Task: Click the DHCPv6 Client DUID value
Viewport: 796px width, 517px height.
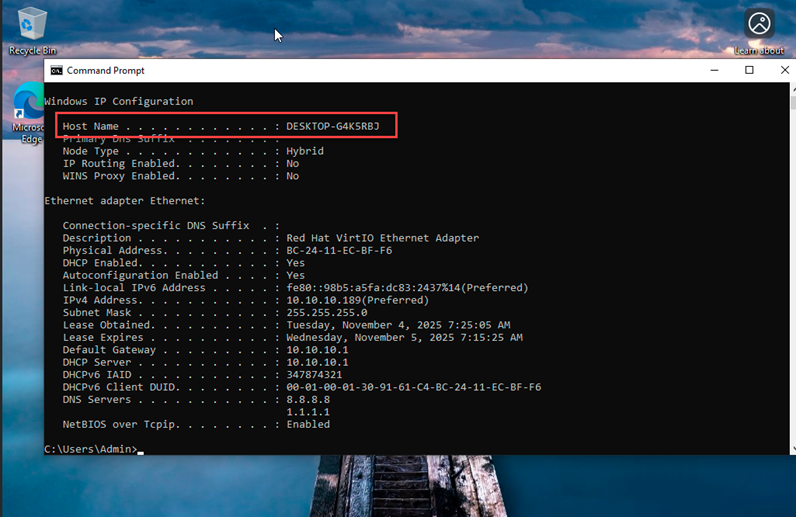Action: [413, 387]
